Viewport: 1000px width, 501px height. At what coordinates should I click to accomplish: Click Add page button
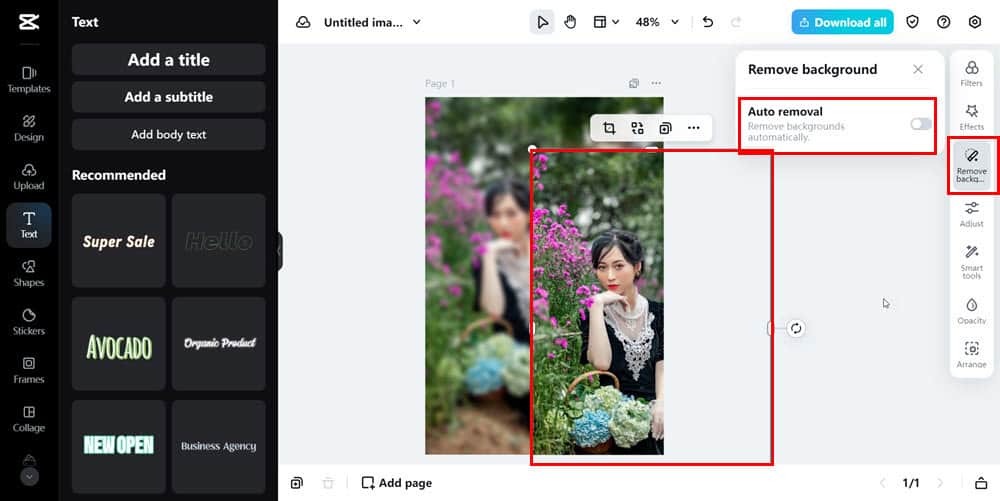pyautogui.click(x=397, y=483)
